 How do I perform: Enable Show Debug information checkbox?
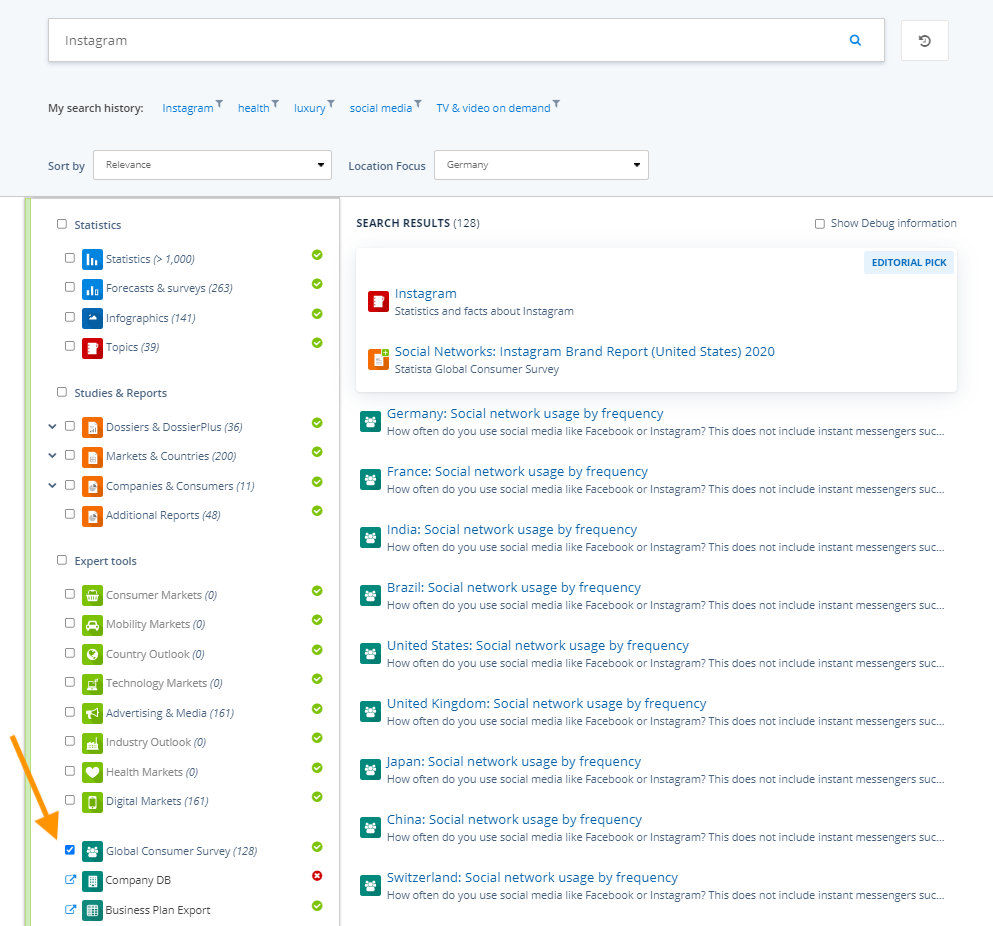tap(819, 224)
